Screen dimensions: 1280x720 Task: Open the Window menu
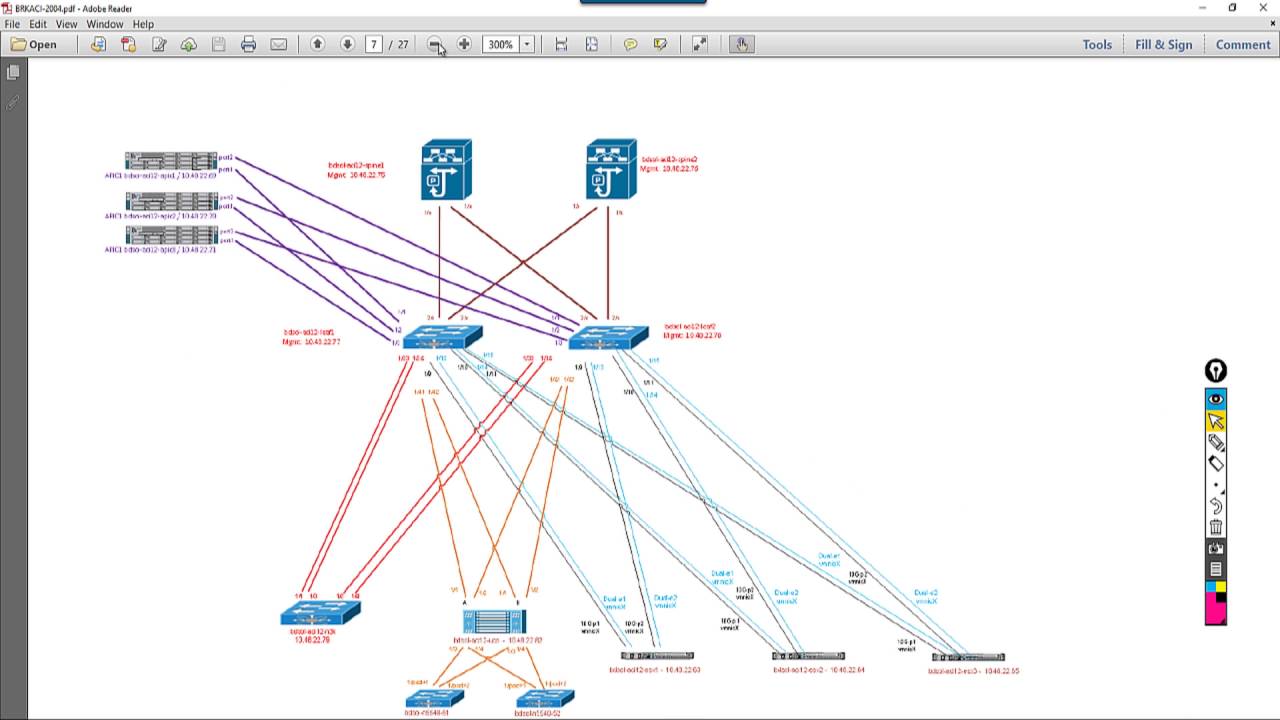pyautogui.click(x=105, y=24)
